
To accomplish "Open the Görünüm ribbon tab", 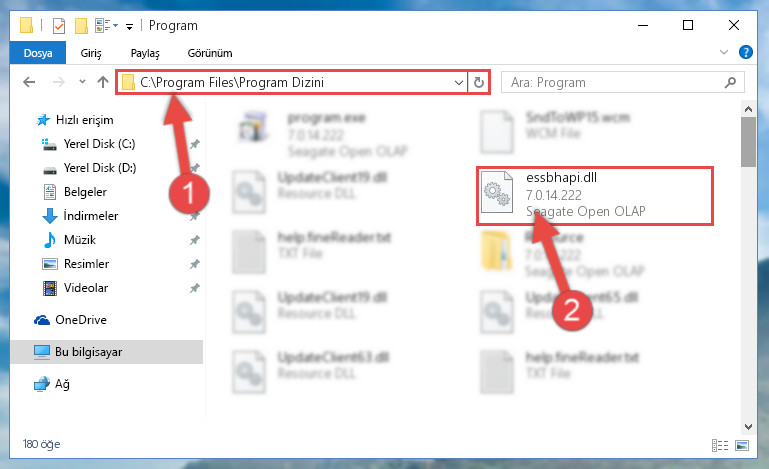I will click(210, 53).
